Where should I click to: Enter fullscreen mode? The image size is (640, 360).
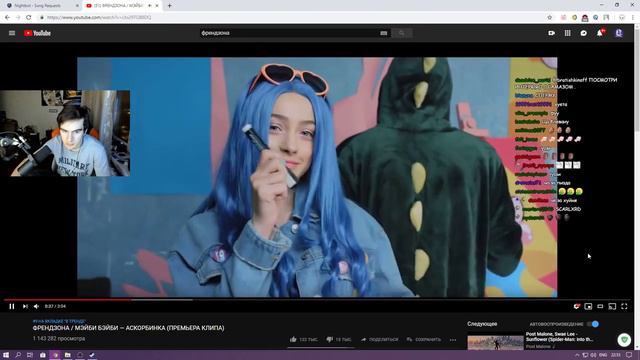pyautogui.click(x=624, y=306)
